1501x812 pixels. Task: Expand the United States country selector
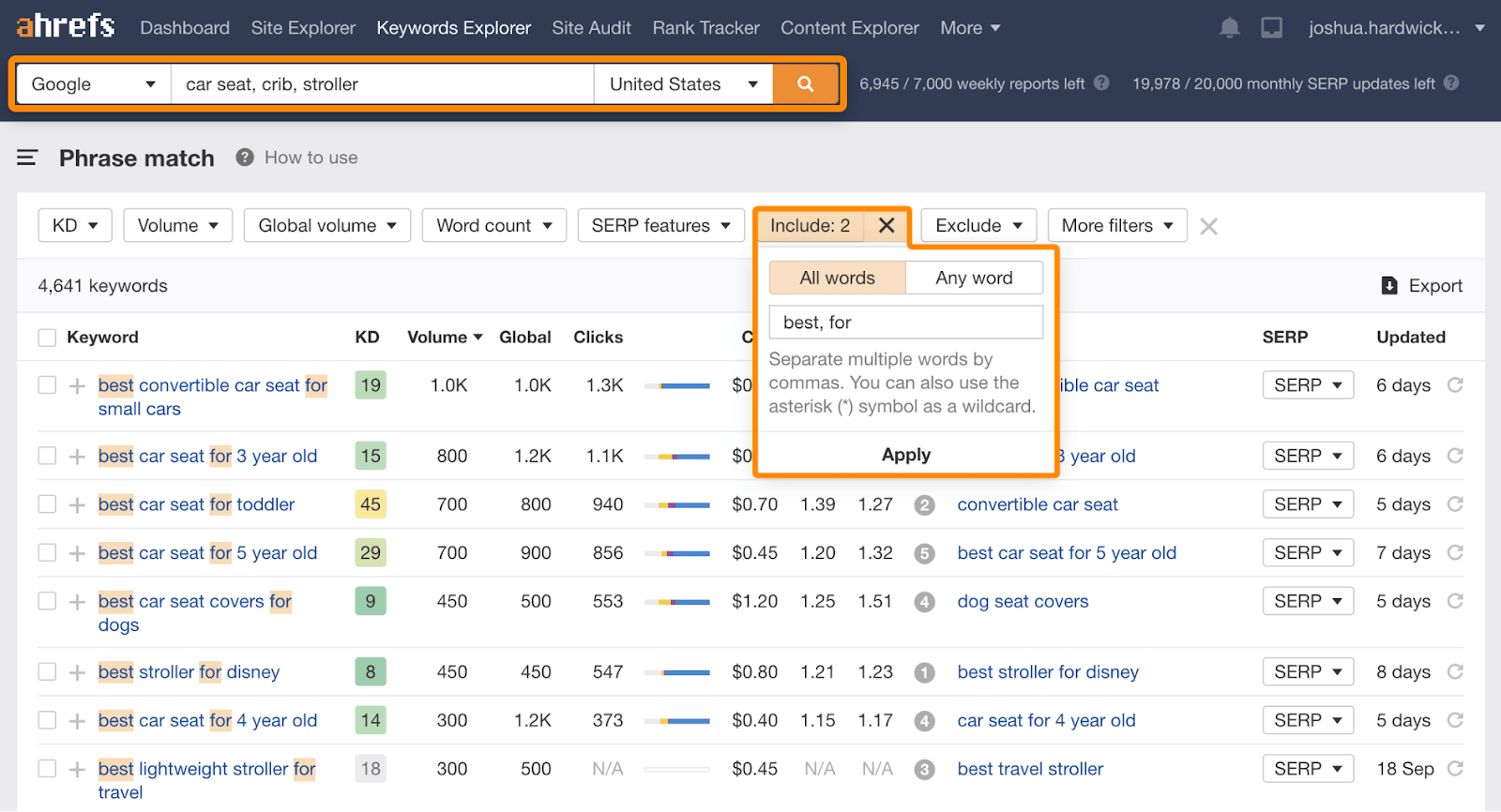click(x=683, y=84)
